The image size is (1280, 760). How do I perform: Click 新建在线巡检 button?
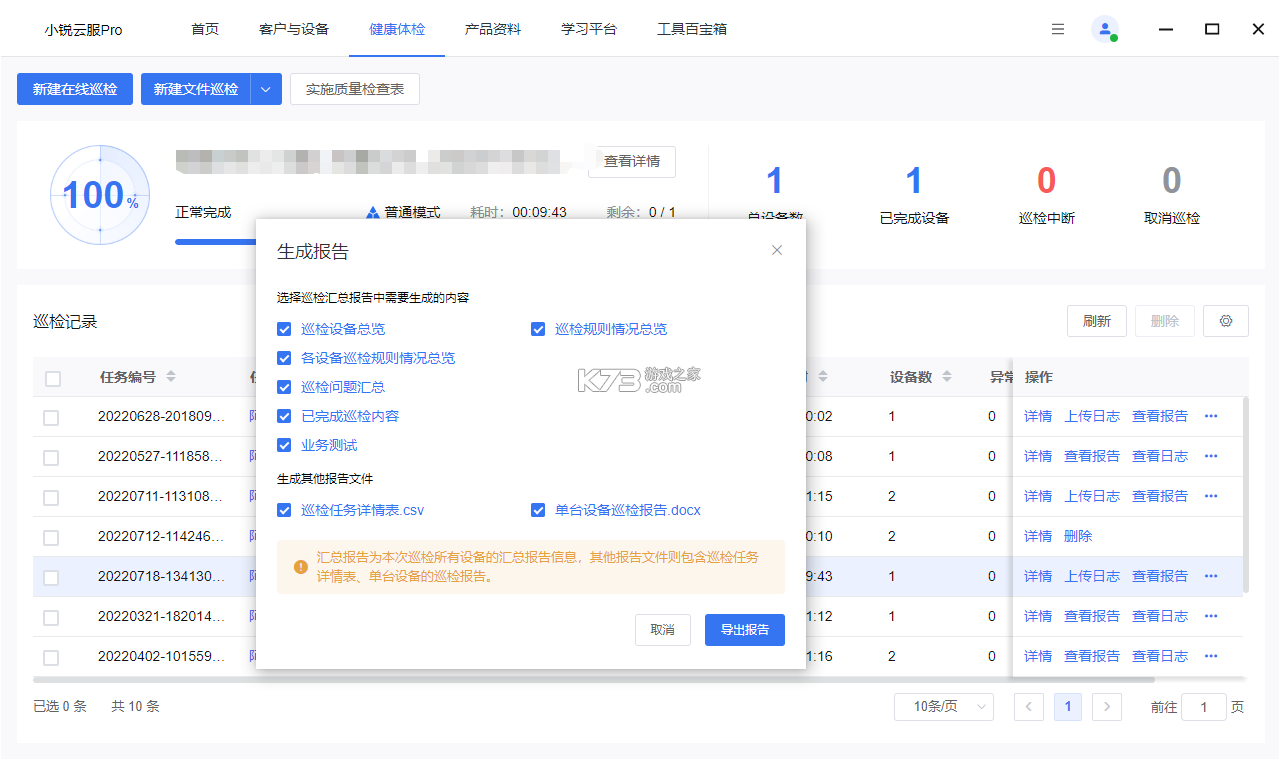point(75,89)
